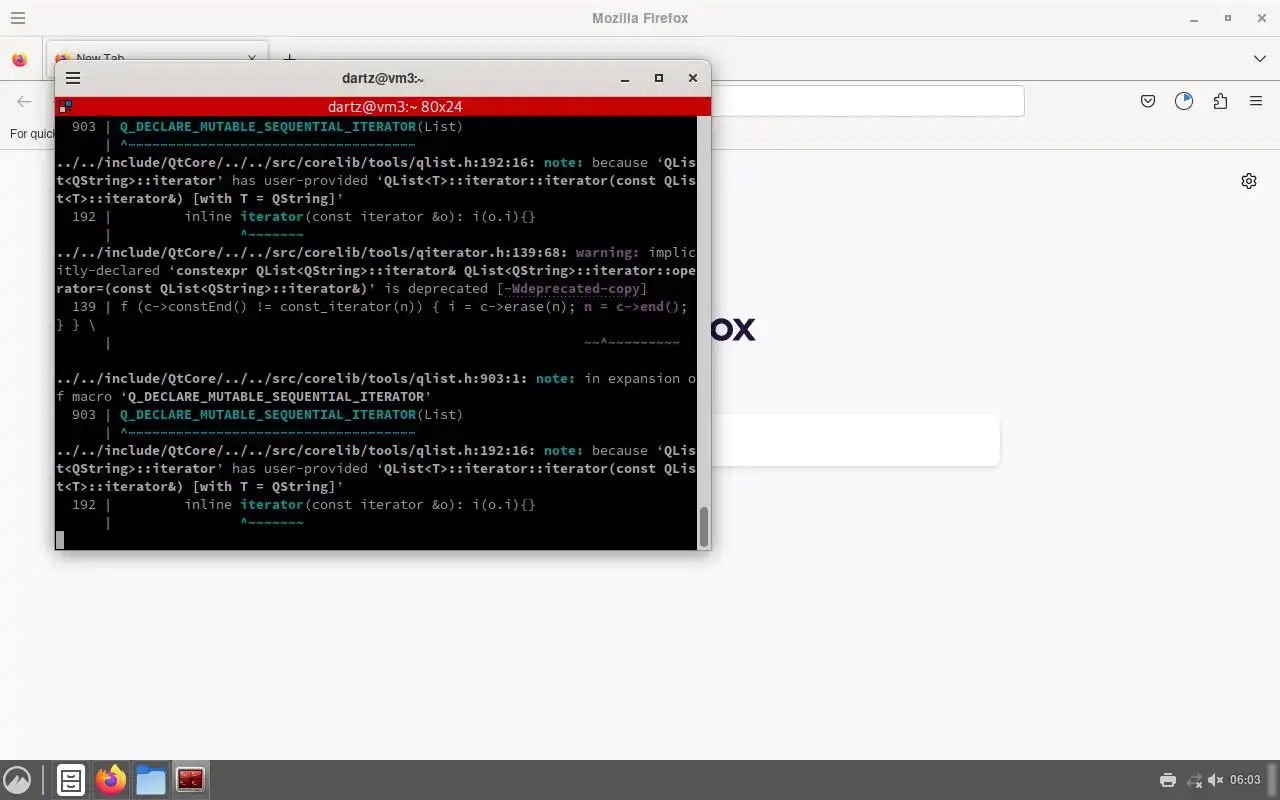
Task: Minimize the dartz@vm3 terminal window
Action: 625,78
